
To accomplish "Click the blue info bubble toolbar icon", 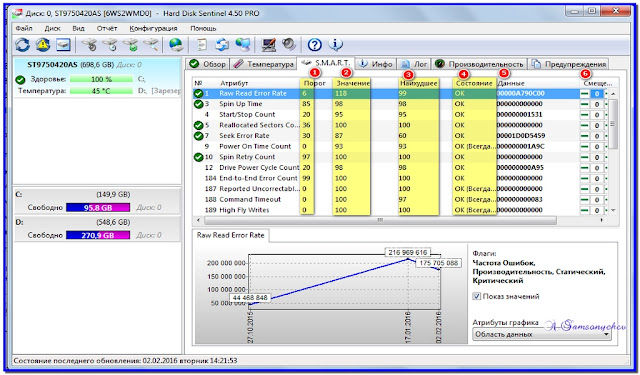I will (336, 44).
